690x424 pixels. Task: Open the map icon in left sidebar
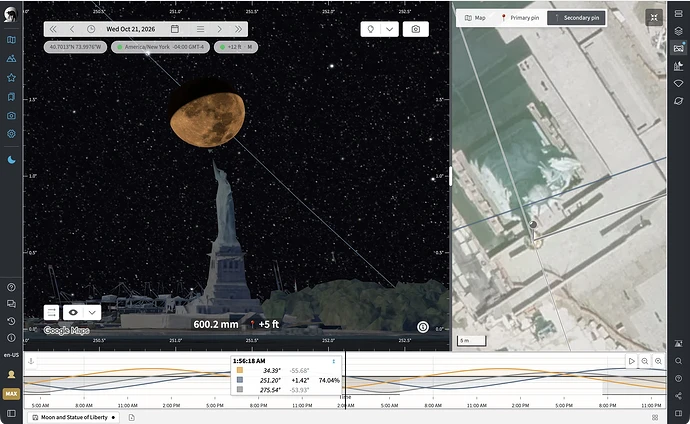coord(11,40)
